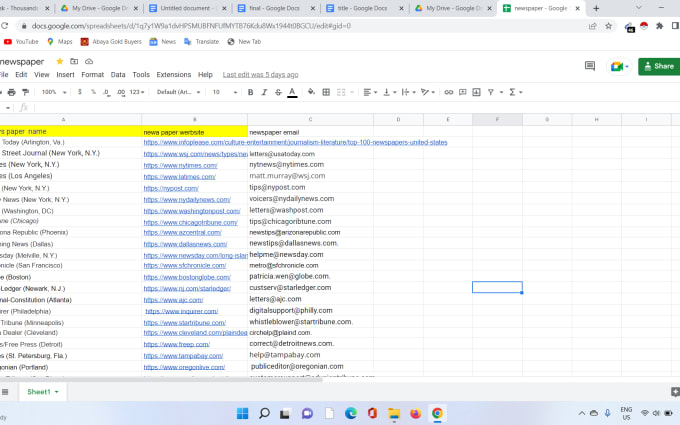680x425 pixels.
Task: Click the formula bar input
Action: [356, 107]
